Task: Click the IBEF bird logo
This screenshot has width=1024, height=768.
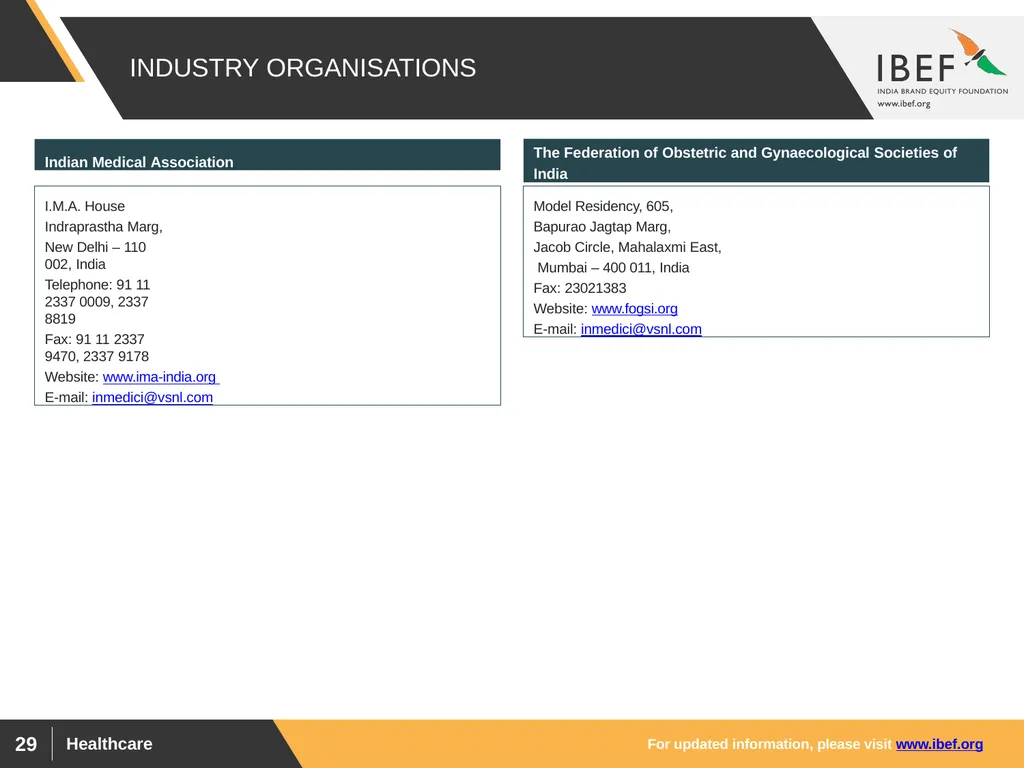Action: click(x=976, y=52)
